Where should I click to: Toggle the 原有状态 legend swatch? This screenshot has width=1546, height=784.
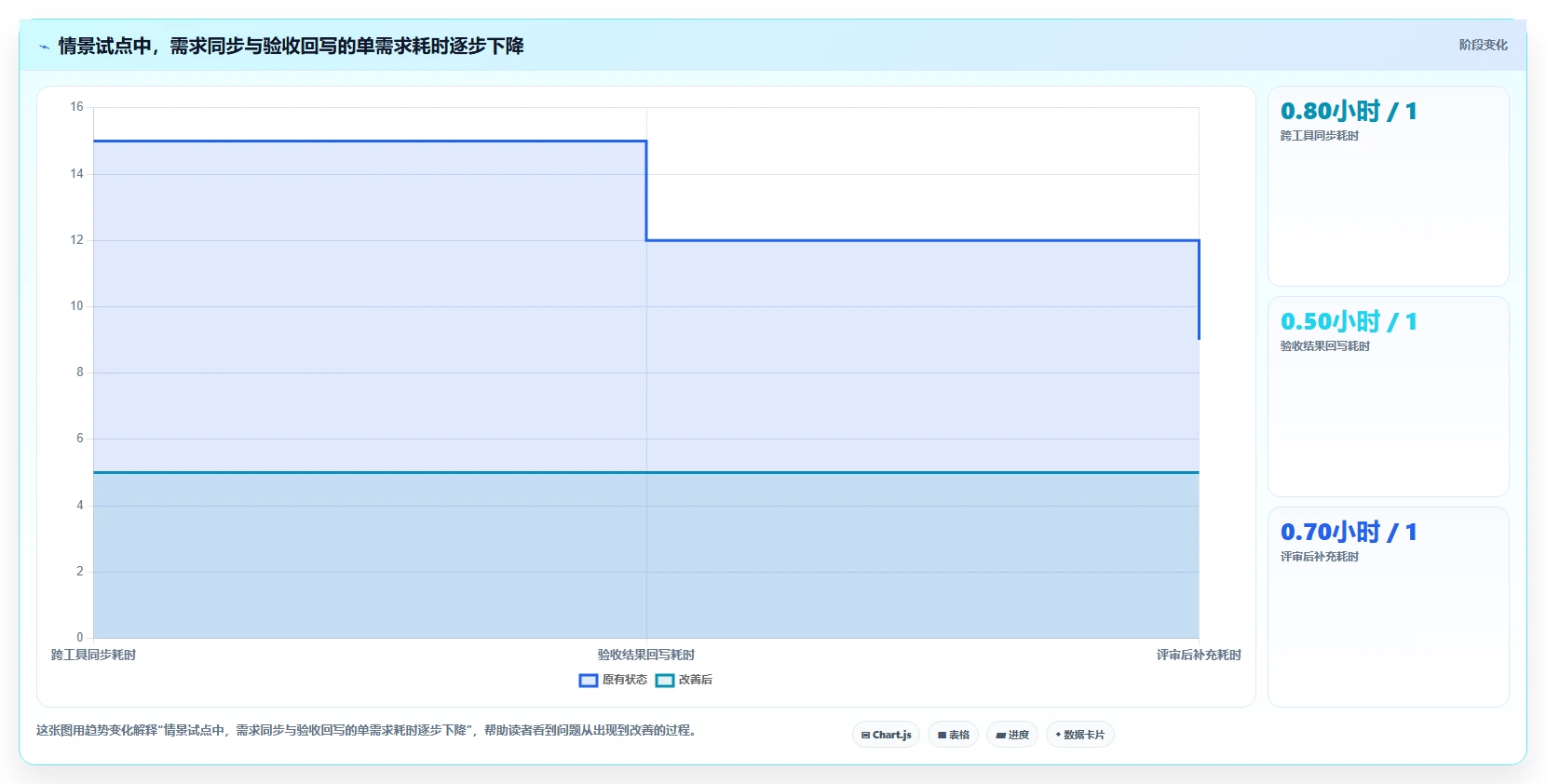click(x=589, y=681)
